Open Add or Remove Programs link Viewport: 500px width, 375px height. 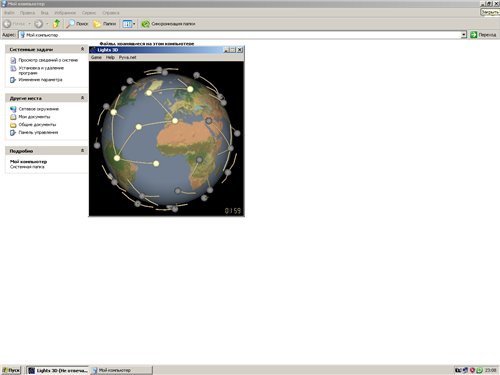[41, 70]
